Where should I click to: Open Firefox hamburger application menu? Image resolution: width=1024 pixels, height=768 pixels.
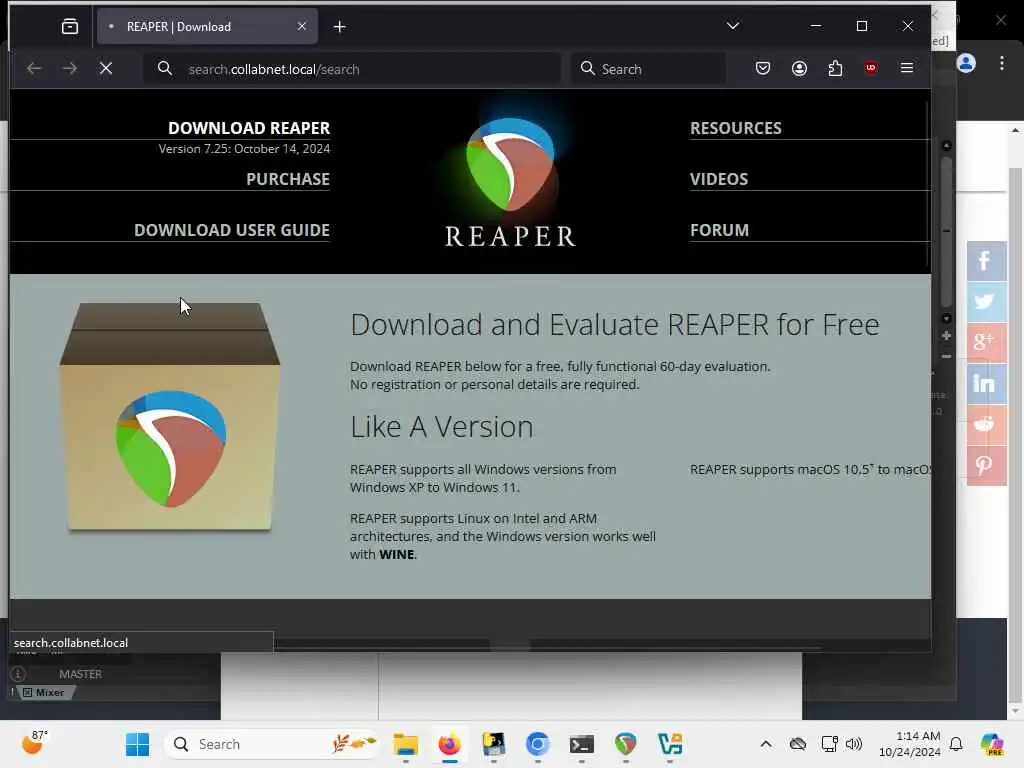click(x=906, y=68)
